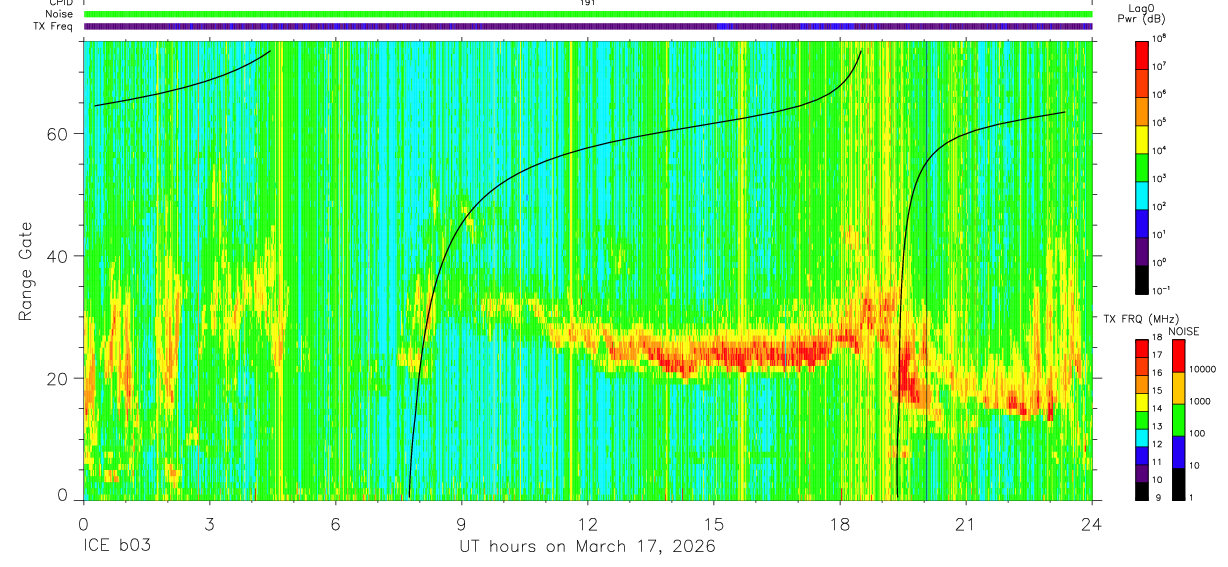This screenshot has height=567, width=1228.
Task: Pick the purple segment of the TX FRQ colorbar
Action: (1142, 473)
